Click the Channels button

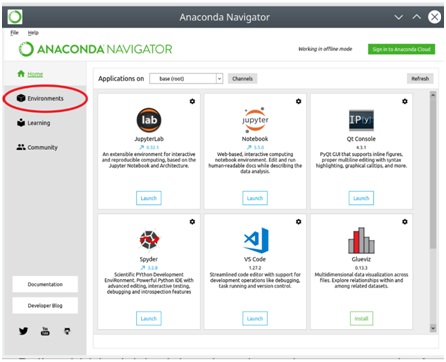[x=242, y=79]
